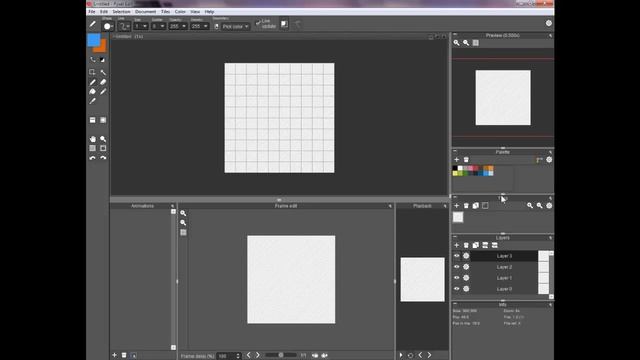Open Tiles panel settings gear
640x360 pixels.
pos(549,206)
